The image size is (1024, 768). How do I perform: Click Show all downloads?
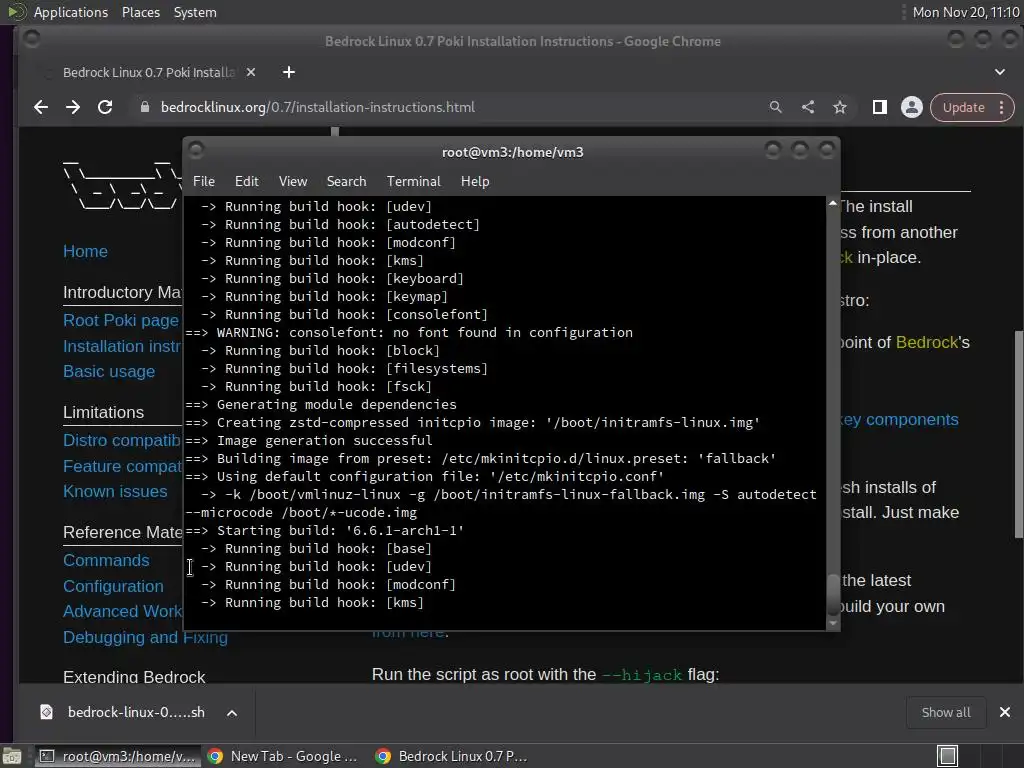(946, 712)
